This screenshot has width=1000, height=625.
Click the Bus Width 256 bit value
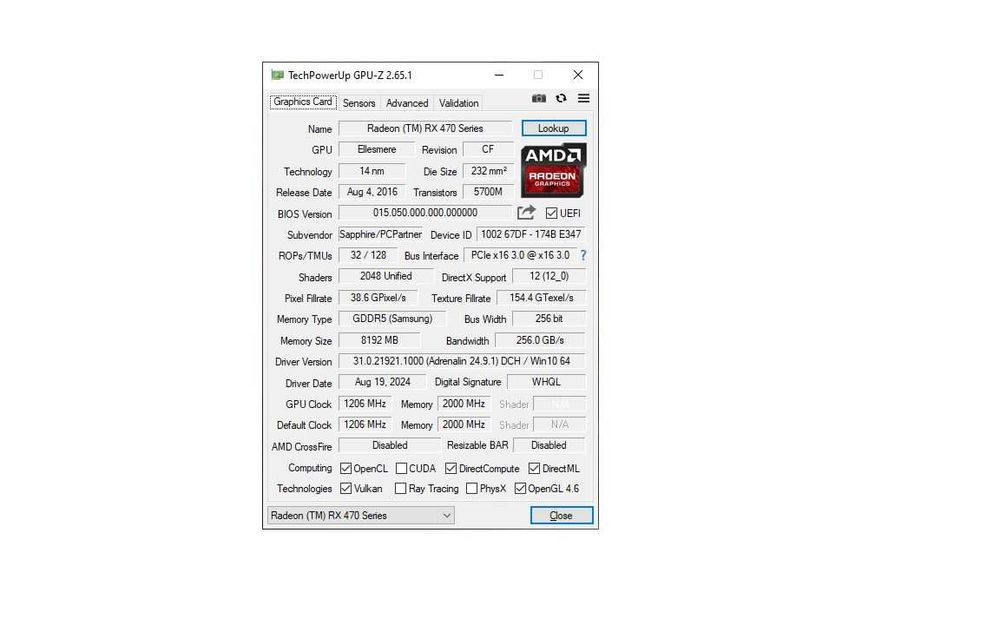549,318
